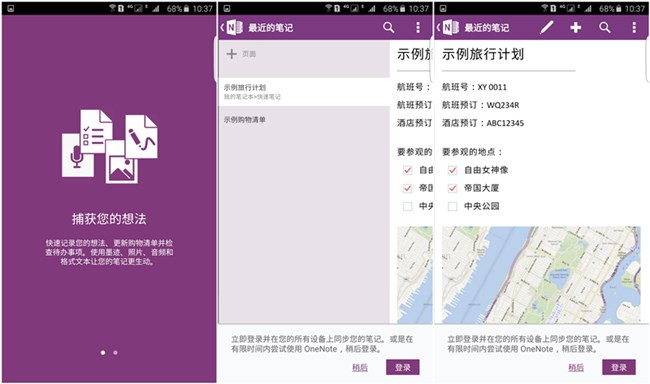Tap the 示例旅行计划 title in the right screen
This screenshot has width=650, height=384.
click(x=483, y=54)
